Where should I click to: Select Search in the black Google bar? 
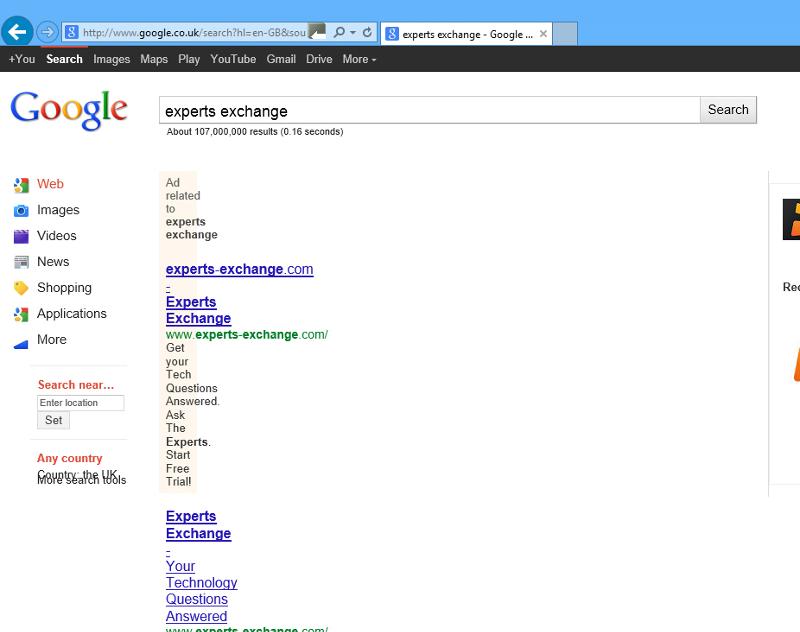tap(64, 59)
